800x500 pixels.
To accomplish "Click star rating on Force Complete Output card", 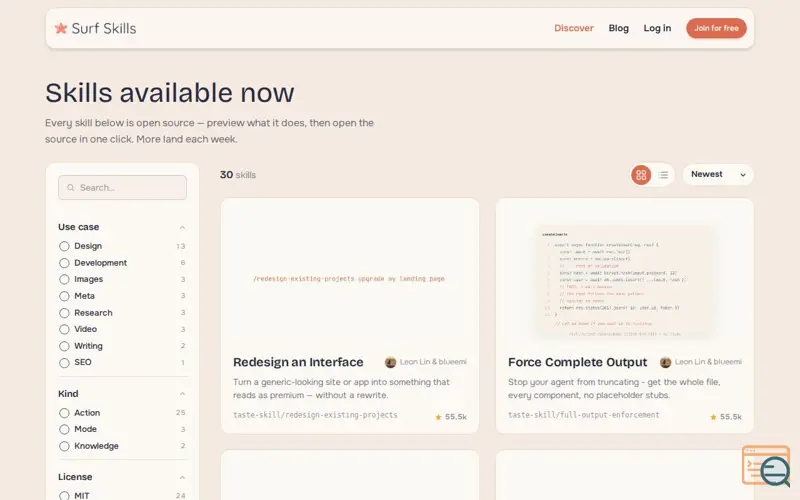I will coord(726,417).
